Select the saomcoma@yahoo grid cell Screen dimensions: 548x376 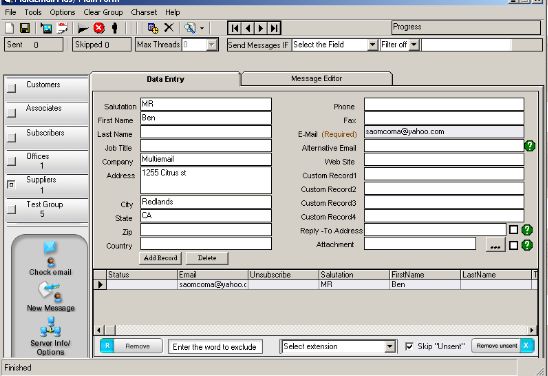click(x=213, y=284)
